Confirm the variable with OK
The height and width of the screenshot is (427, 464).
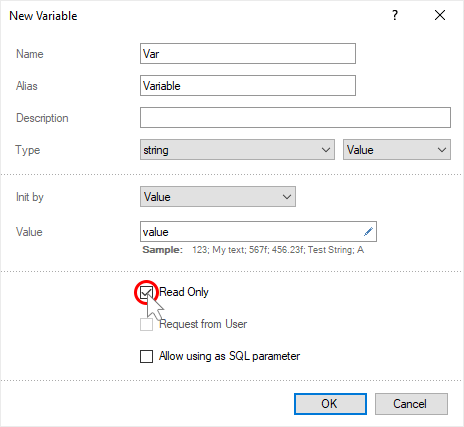coord(330,404)
